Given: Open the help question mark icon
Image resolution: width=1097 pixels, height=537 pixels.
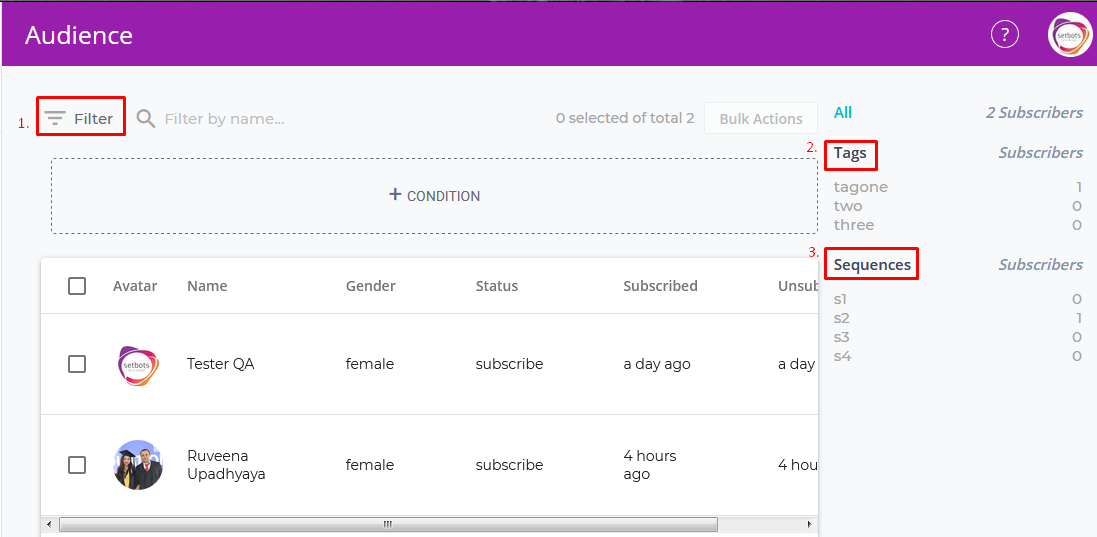Looking at the screenshot, I should [x=1004, y=35].
